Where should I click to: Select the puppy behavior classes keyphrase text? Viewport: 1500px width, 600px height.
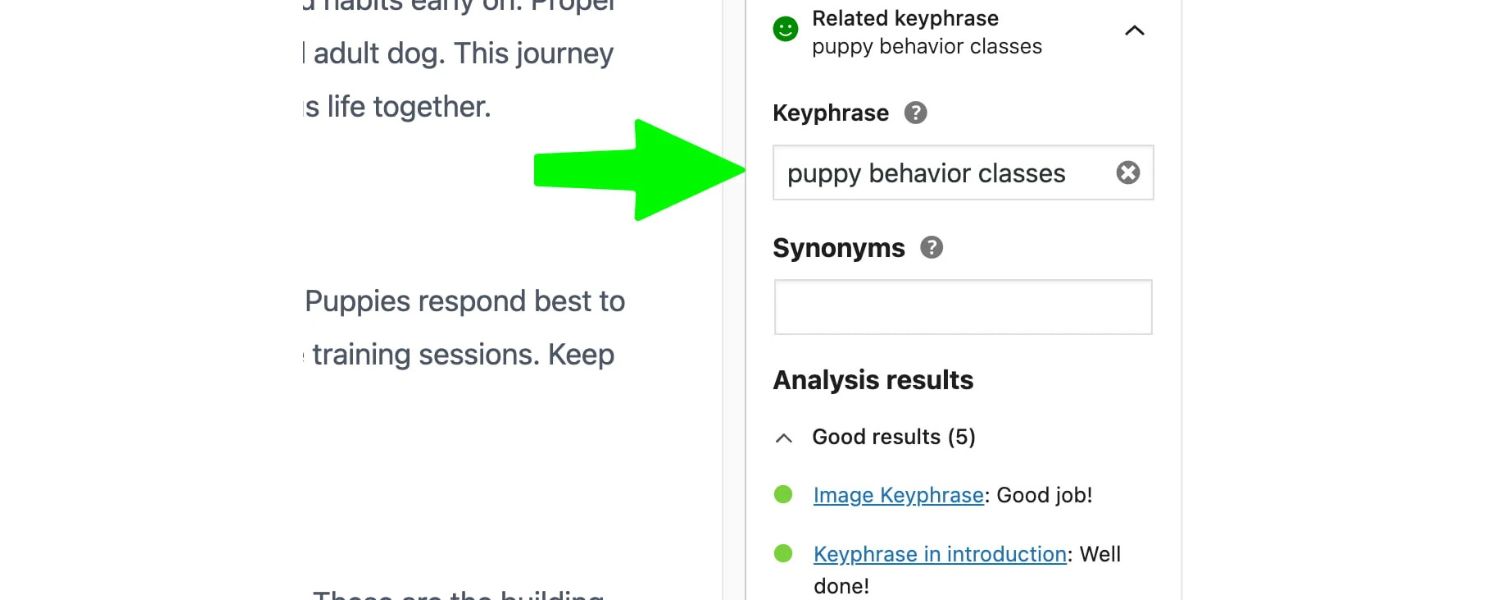pos(925,172)
